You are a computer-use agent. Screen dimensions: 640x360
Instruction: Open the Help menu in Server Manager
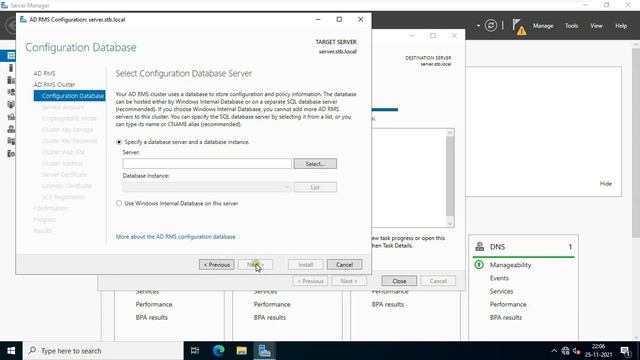[621, 26]
